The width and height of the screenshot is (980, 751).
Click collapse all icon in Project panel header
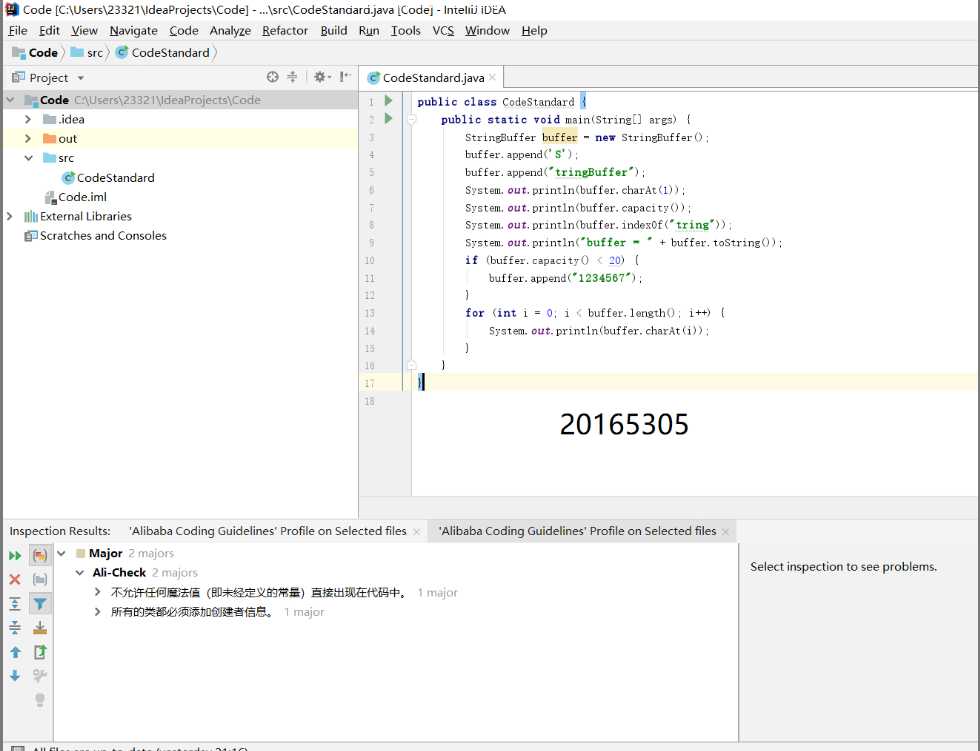pyautogui.click(x=292, y=77)
